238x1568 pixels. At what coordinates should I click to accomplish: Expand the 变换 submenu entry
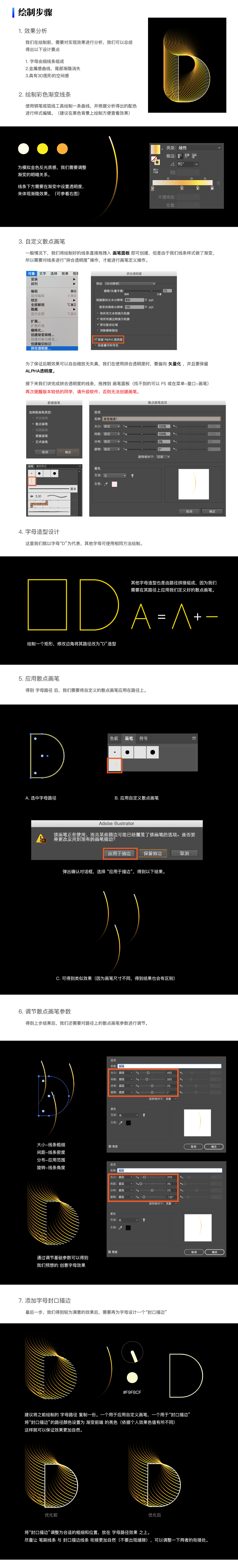tap(52, 279)
